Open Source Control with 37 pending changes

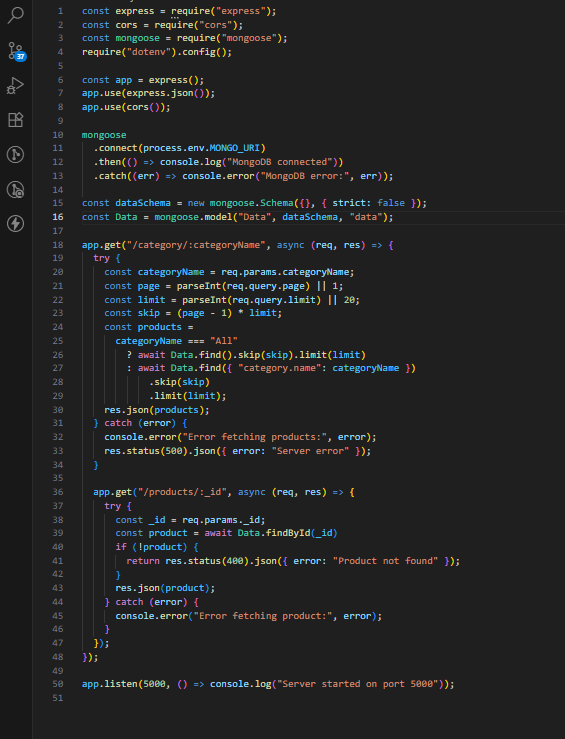coord(16,50)
